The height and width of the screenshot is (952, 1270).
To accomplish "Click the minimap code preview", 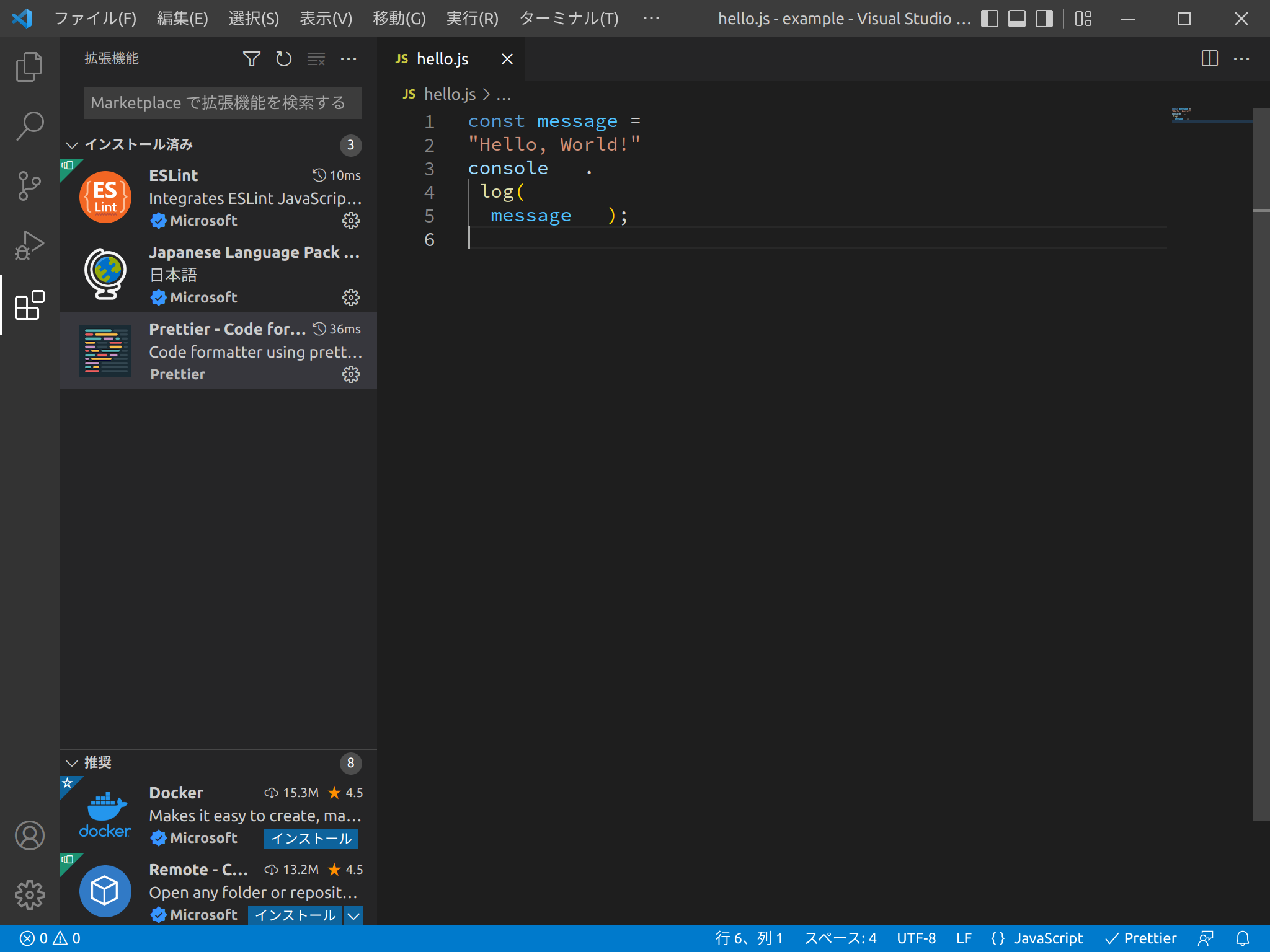I will point(1181,114).
